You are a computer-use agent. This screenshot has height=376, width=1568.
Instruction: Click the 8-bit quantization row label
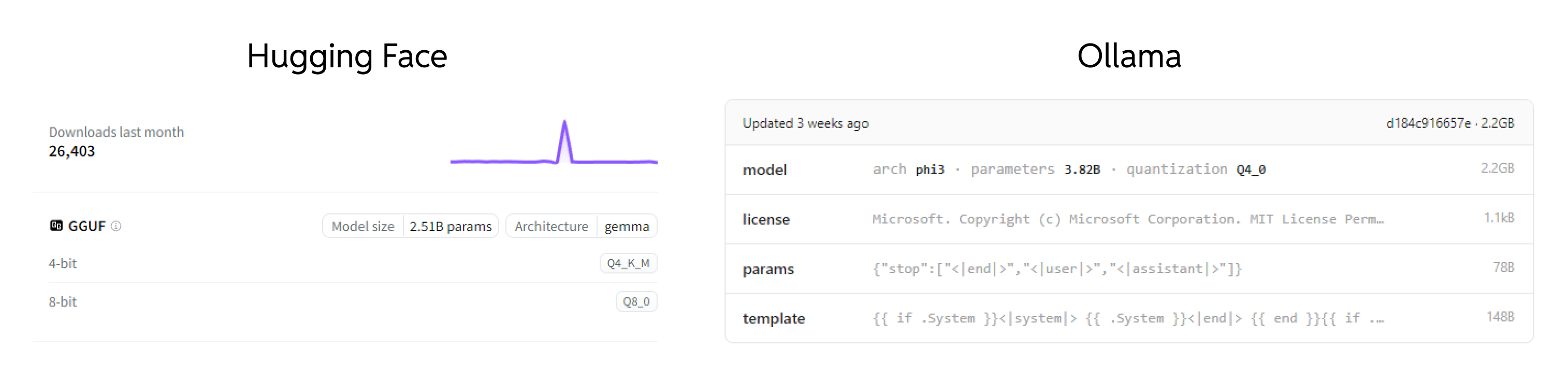coord(63,302)
